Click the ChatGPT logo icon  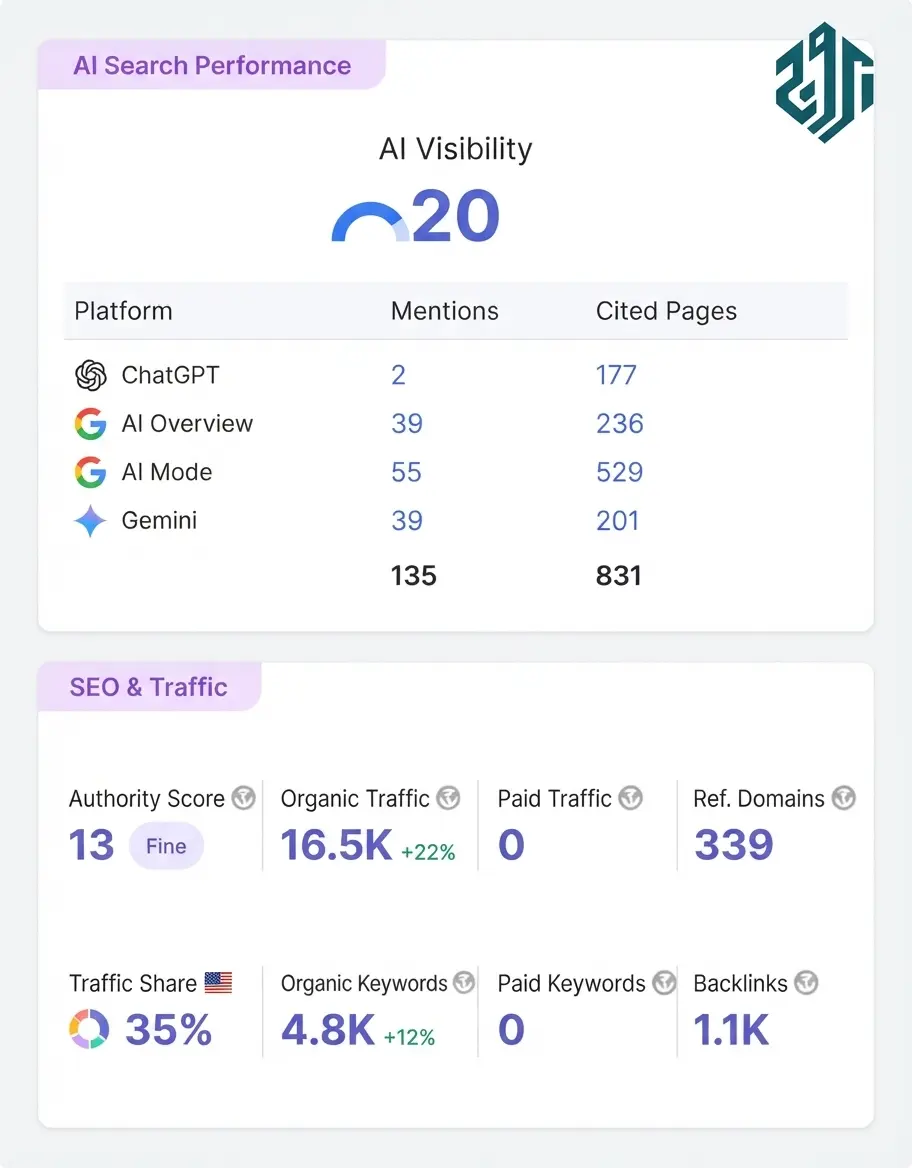91,375
